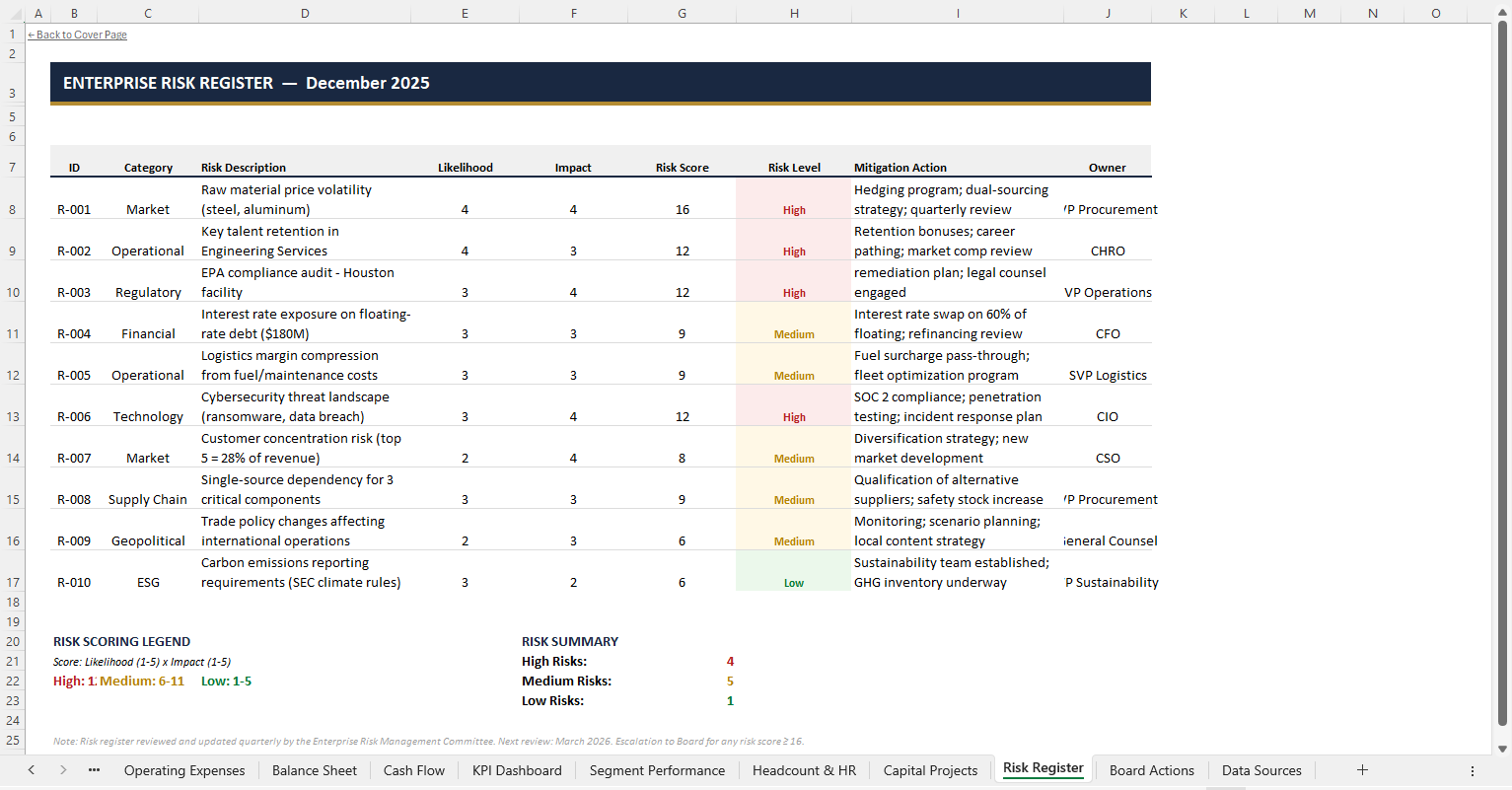View the Segment Performance sheet
Viewport: 1512px width, 790px height.
(x=657, y=769)
